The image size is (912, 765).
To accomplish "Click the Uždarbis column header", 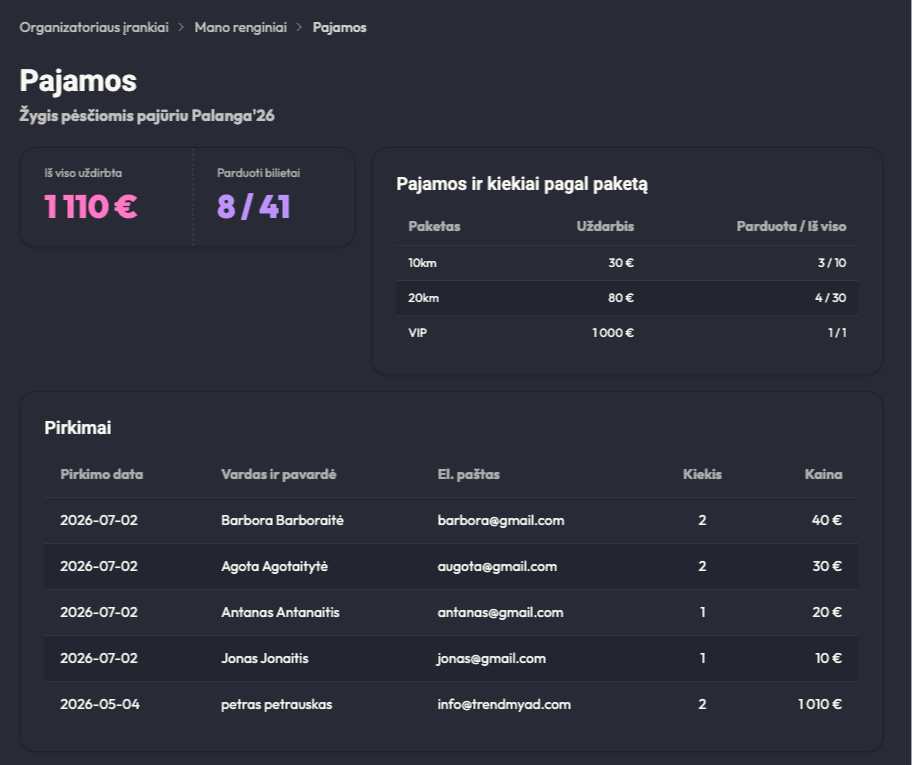I will point(605,226).
